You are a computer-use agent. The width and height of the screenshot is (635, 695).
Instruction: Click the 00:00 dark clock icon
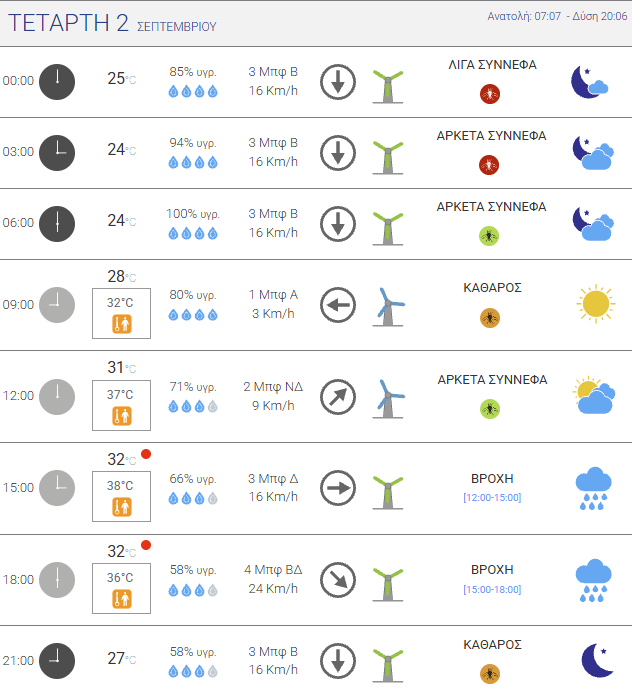click(x=57, y=82)
